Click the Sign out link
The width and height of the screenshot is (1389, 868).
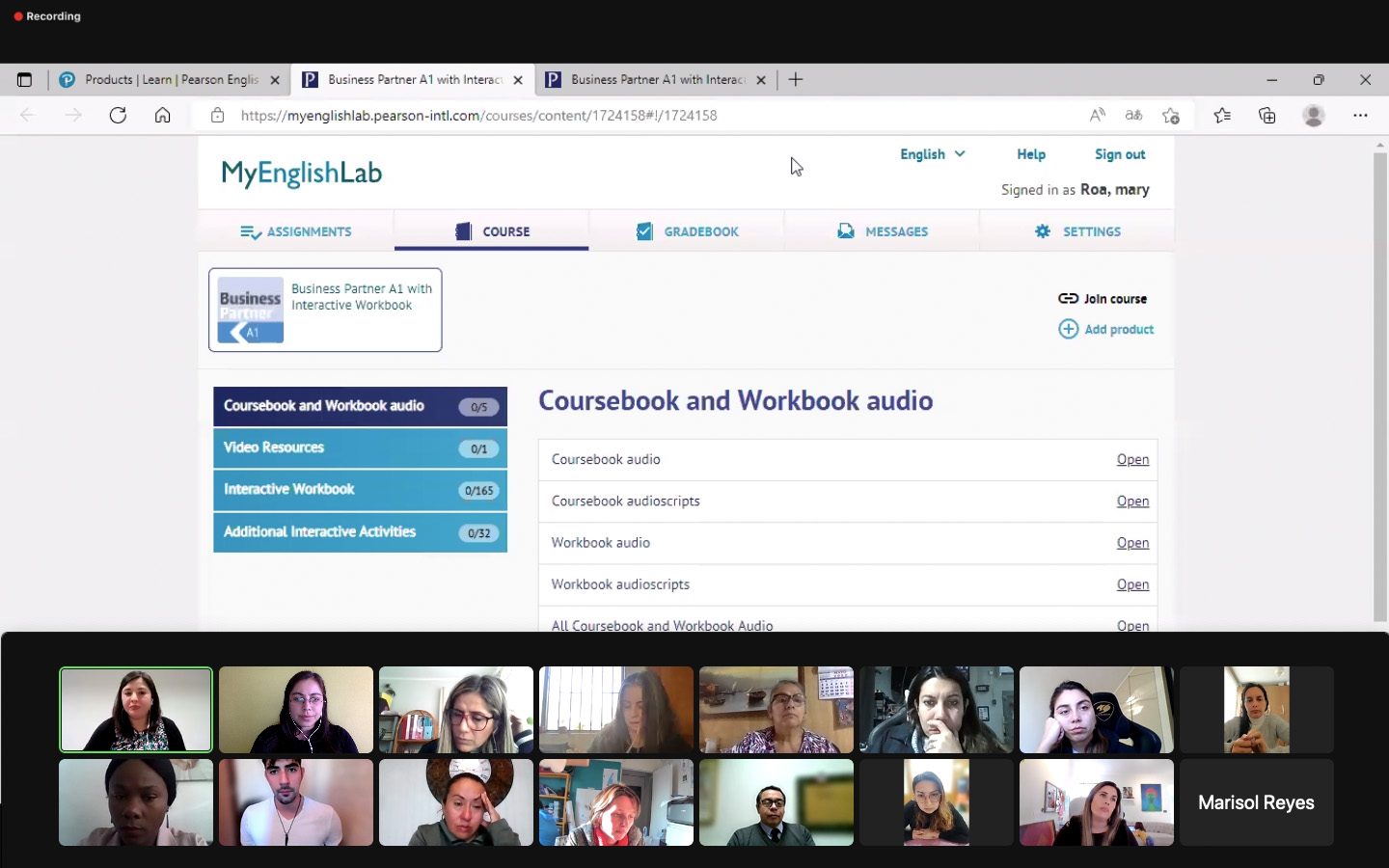pos(1120,154)
